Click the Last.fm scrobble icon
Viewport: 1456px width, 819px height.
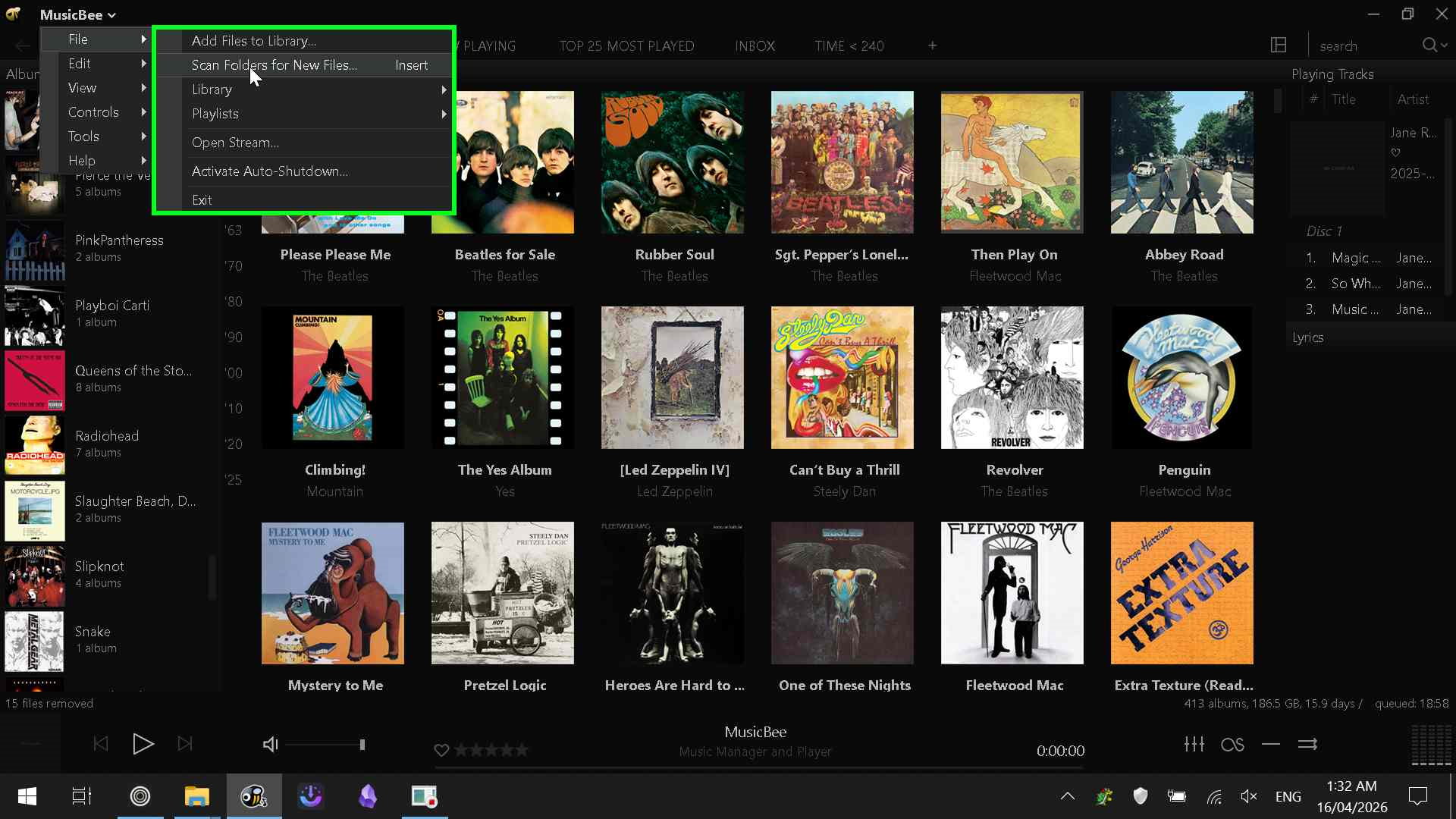pyautogui.click(x=1232, y=745)
